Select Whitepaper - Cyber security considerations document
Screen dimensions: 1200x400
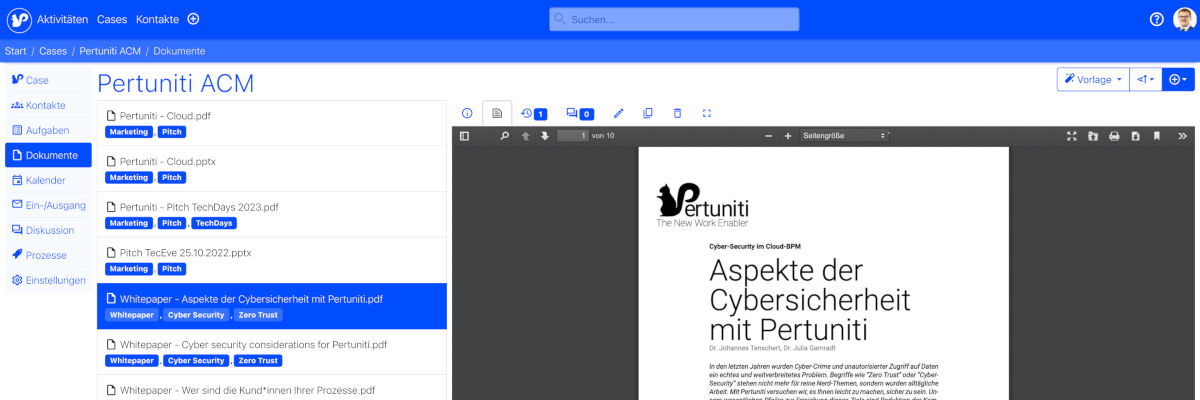[272, 353]
